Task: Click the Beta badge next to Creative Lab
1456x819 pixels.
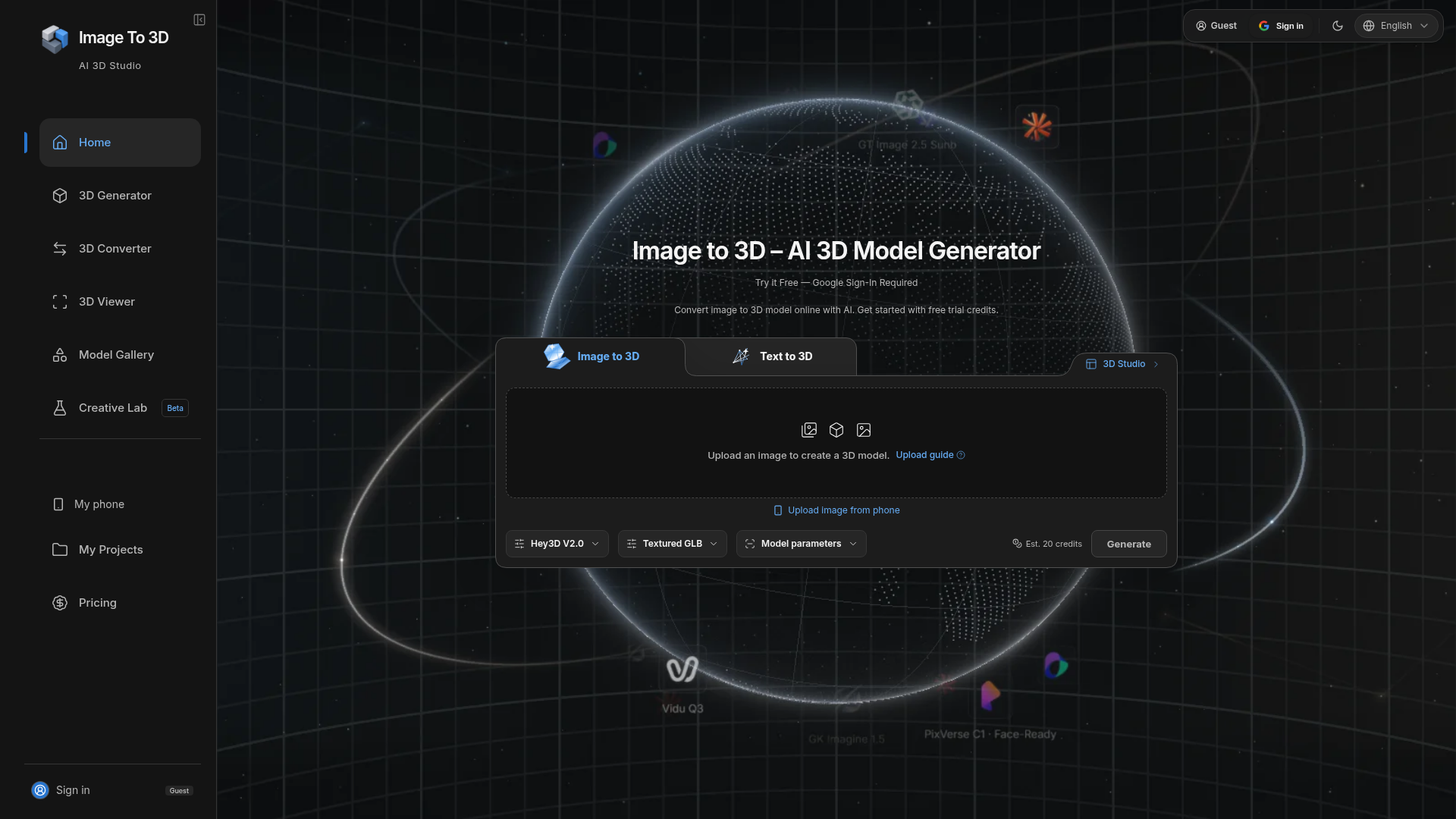Action: pos(175,408)
